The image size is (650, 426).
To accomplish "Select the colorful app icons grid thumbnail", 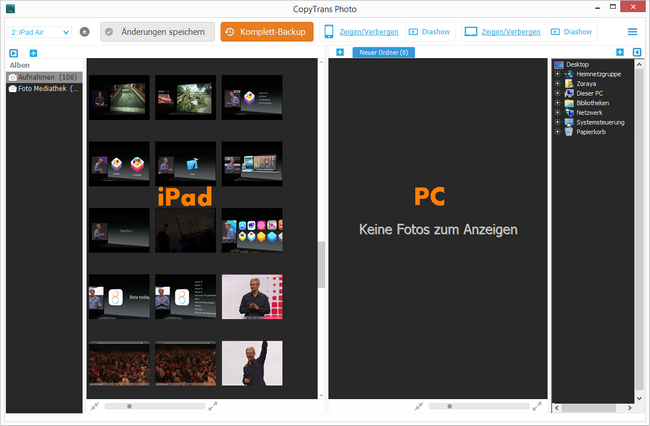I will pos(252,230).
